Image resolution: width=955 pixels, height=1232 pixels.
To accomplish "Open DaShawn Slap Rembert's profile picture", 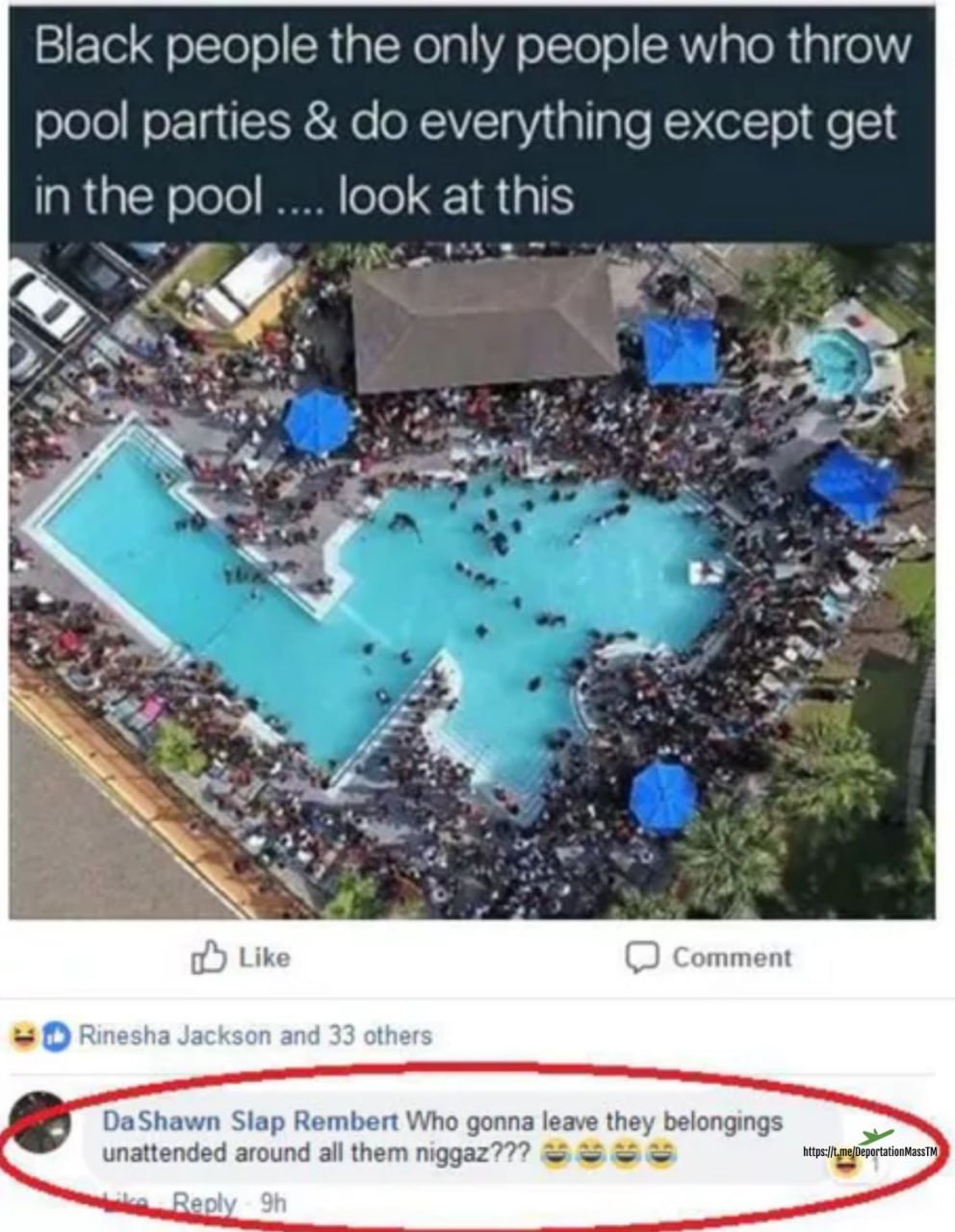I will (40, 1122).
